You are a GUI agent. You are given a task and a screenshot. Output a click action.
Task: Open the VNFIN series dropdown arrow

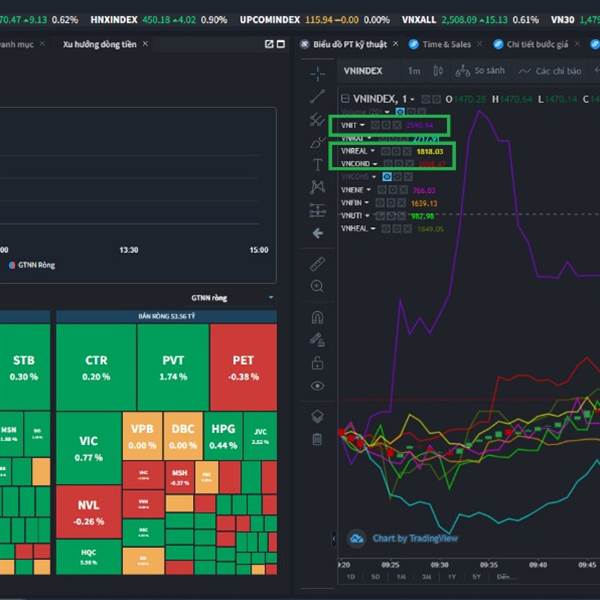[367, 203]
